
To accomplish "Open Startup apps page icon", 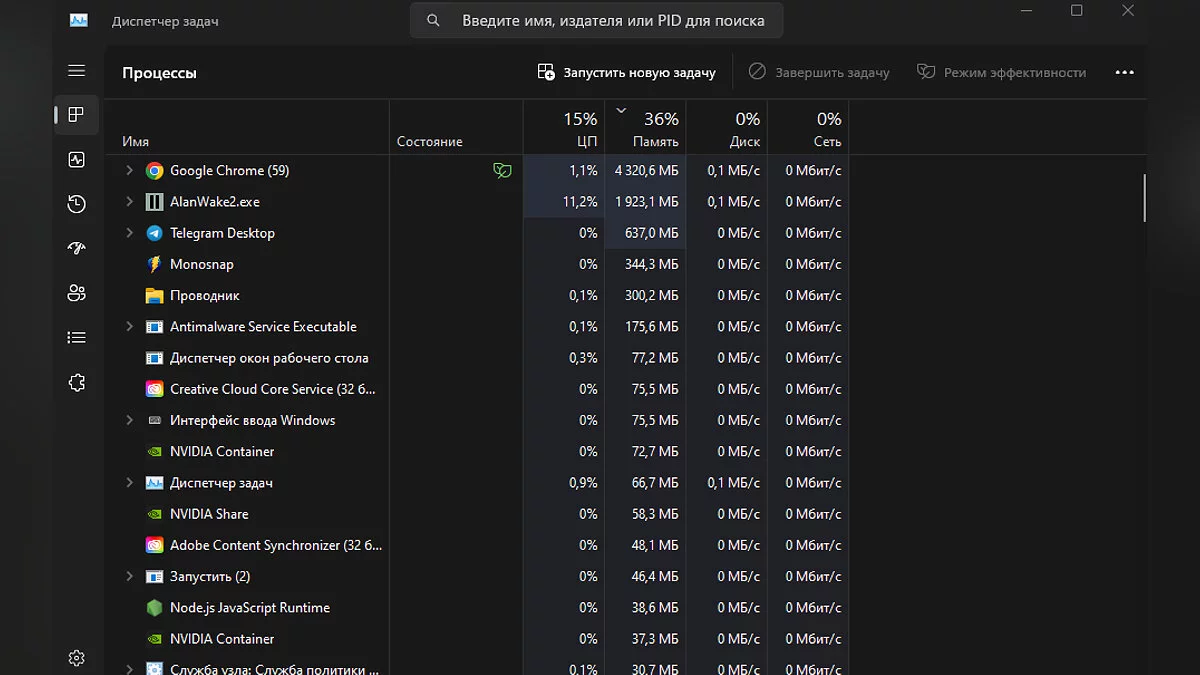I will coord(76,249).
